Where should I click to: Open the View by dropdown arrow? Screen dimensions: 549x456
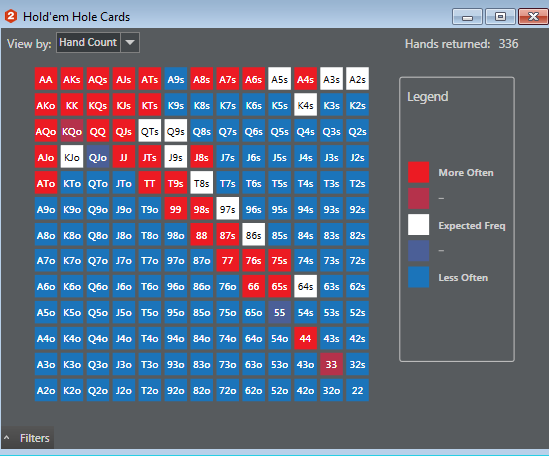click(x=130, y=42)
